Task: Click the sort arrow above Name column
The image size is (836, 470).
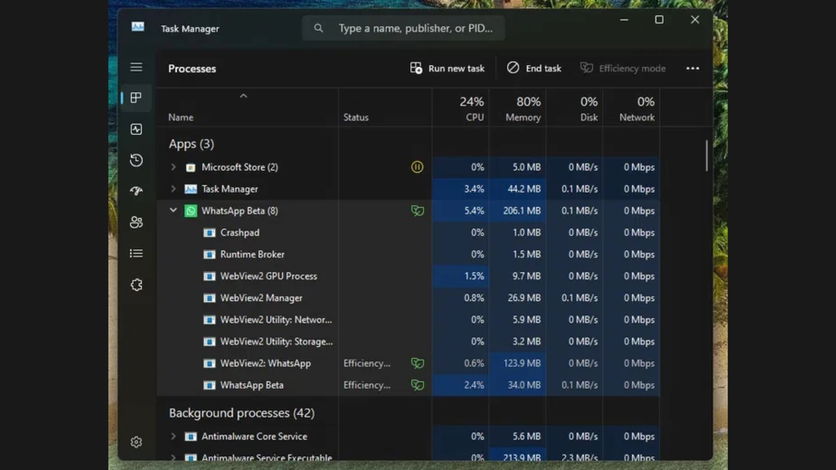Action: click(x=243, y=96)
